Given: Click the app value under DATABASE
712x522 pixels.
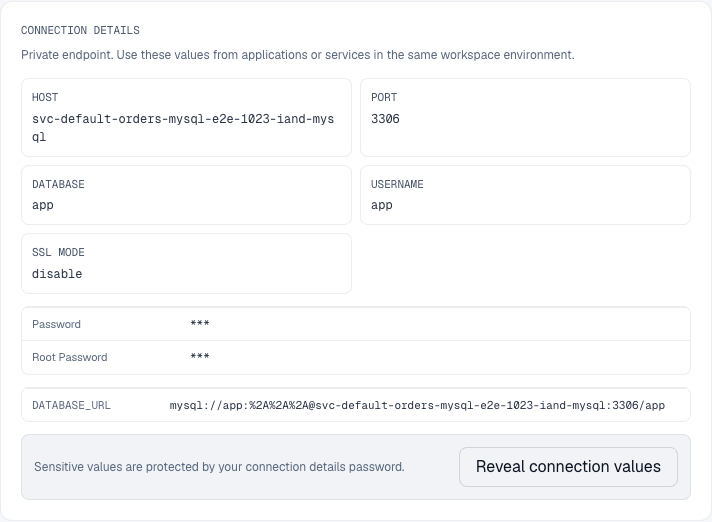Looking at the screenshot, I should pos(43,205).
